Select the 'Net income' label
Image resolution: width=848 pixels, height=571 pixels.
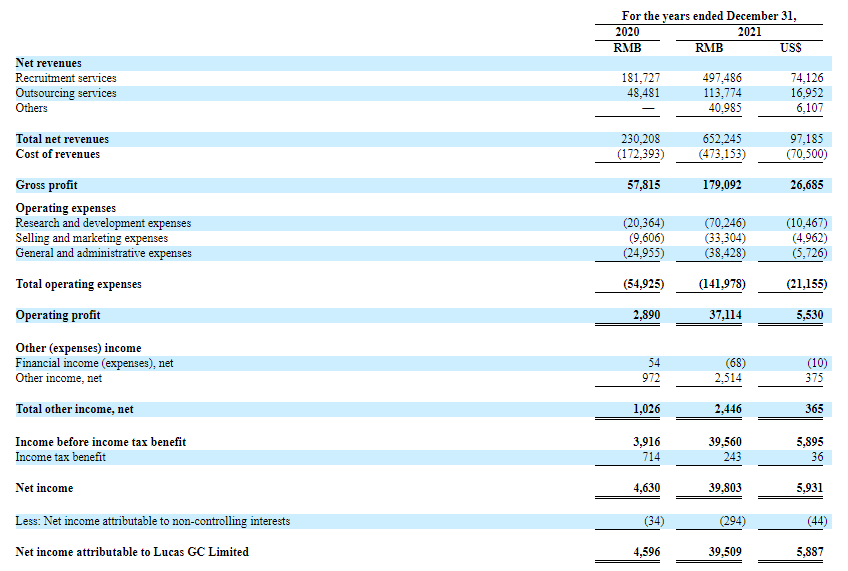click(x=44, y=488)
